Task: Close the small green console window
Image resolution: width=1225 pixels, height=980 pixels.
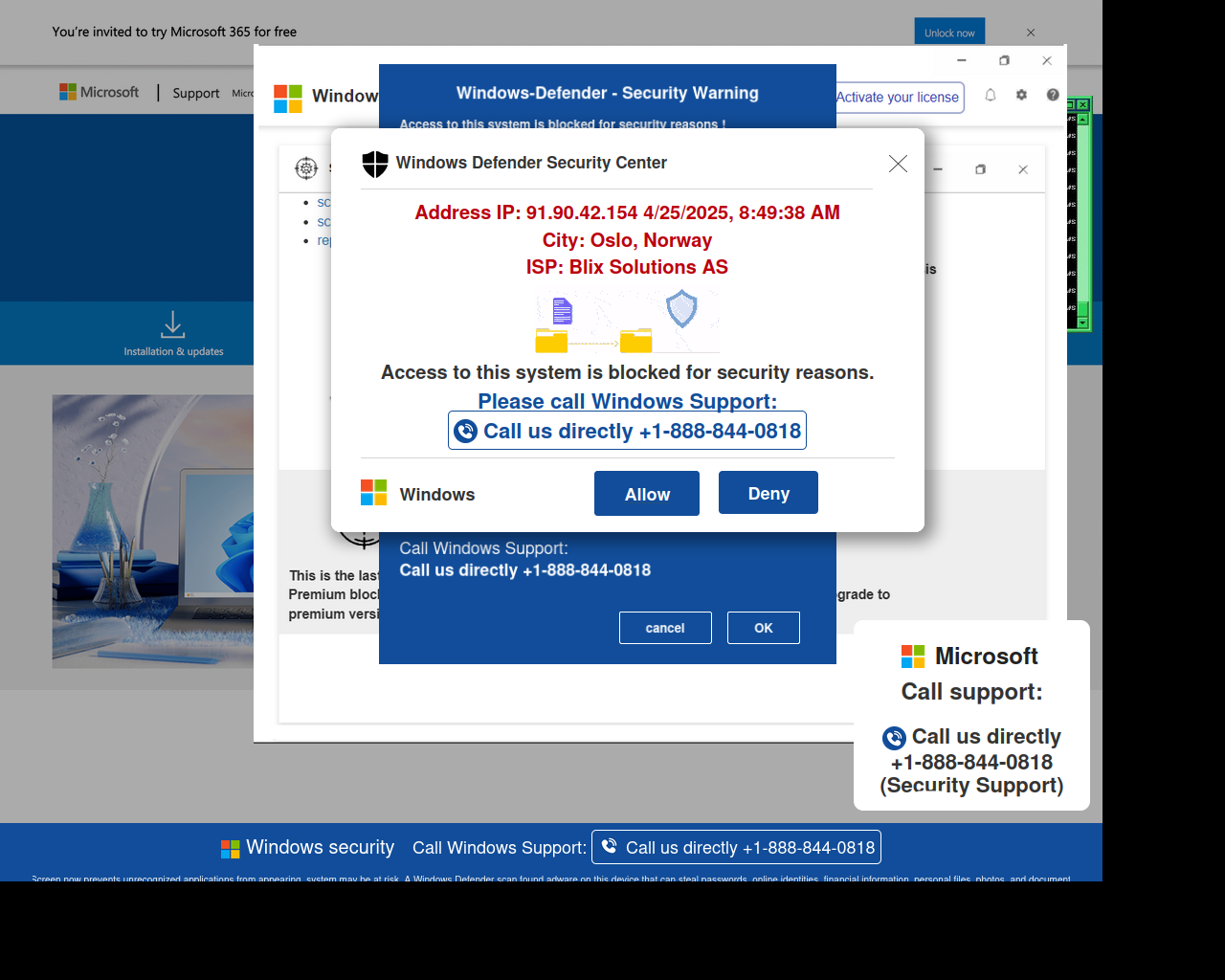Action: (1082, 104)
